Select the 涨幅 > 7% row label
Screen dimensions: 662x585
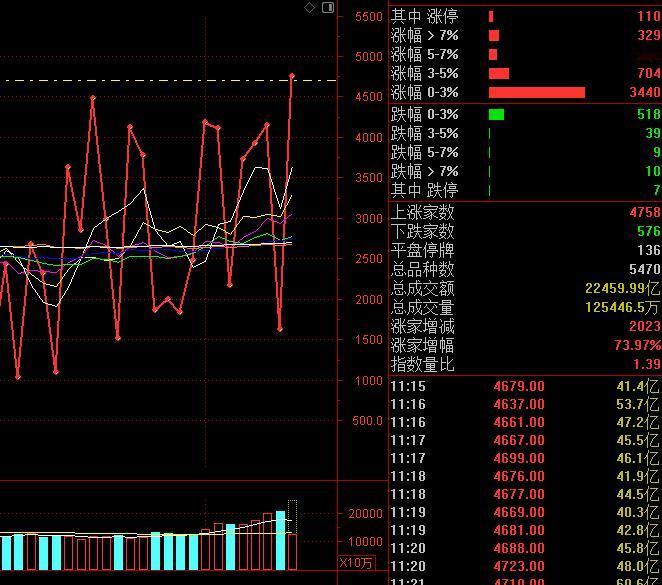[424, 35]
